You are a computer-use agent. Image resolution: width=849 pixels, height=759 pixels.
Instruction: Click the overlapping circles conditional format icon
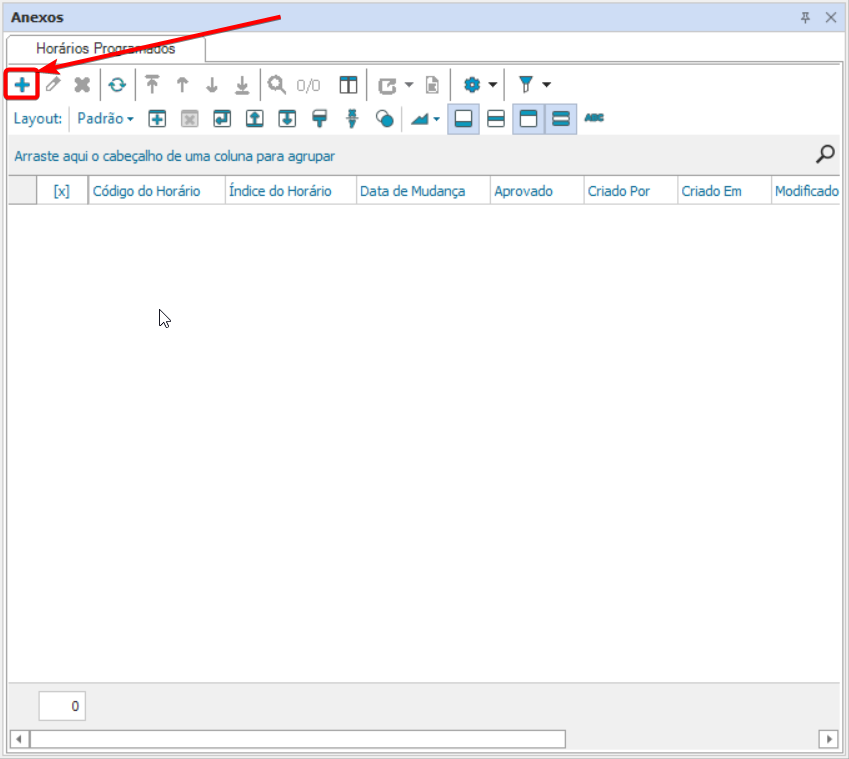pos(384,119)
